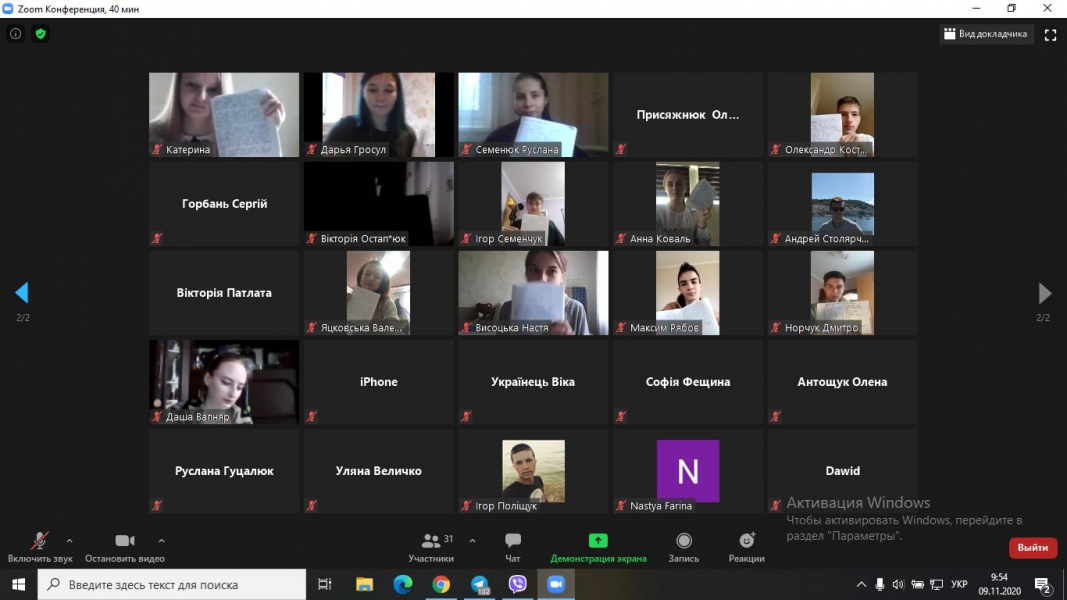Go to previous page with left arrow
Viewport: 1067px width, 600px height.
tap(21, 293)
